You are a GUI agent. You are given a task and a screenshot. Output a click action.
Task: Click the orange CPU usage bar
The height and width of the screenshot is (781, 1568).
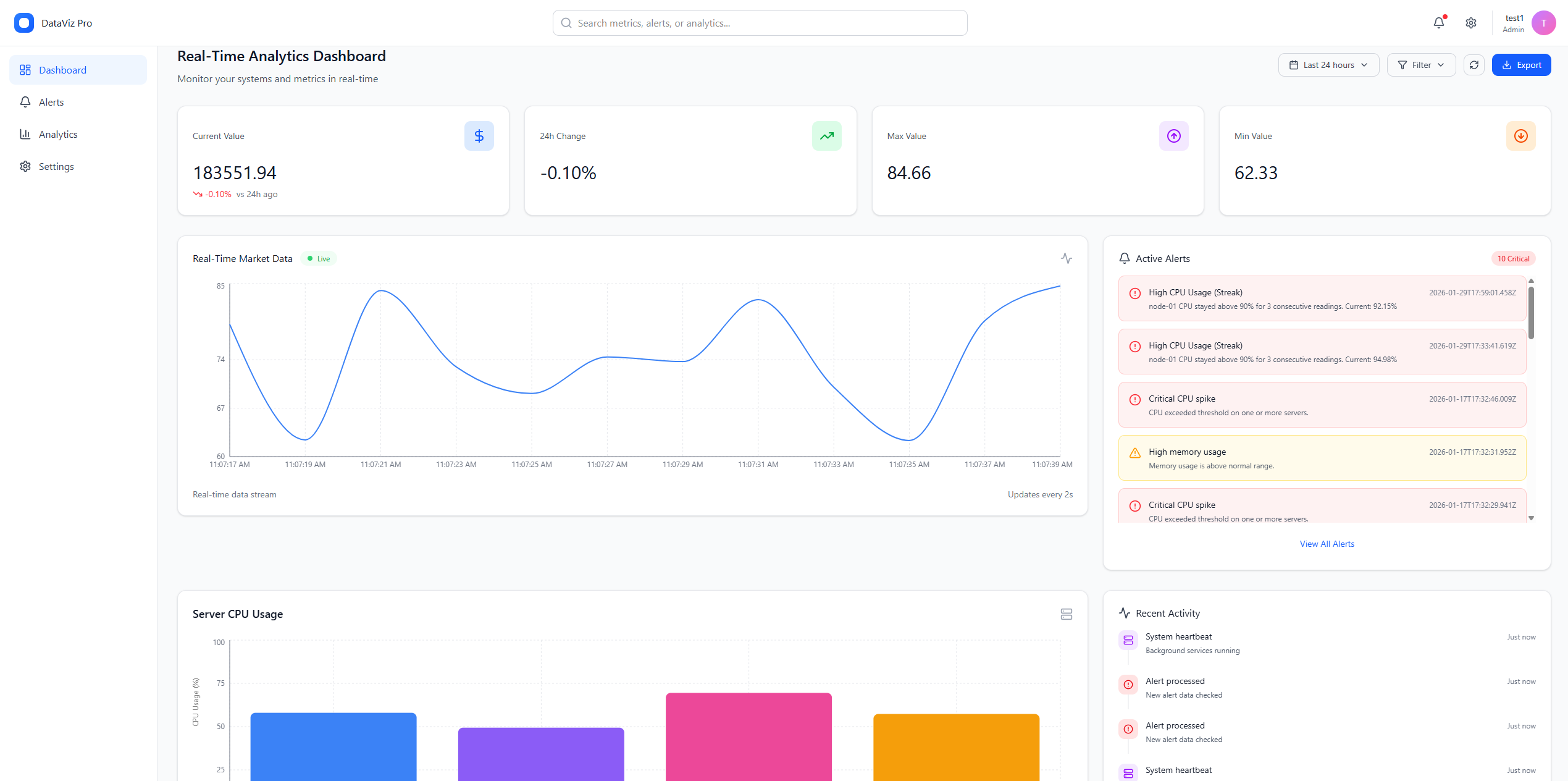pyautogui.click(x=956, y=747)
